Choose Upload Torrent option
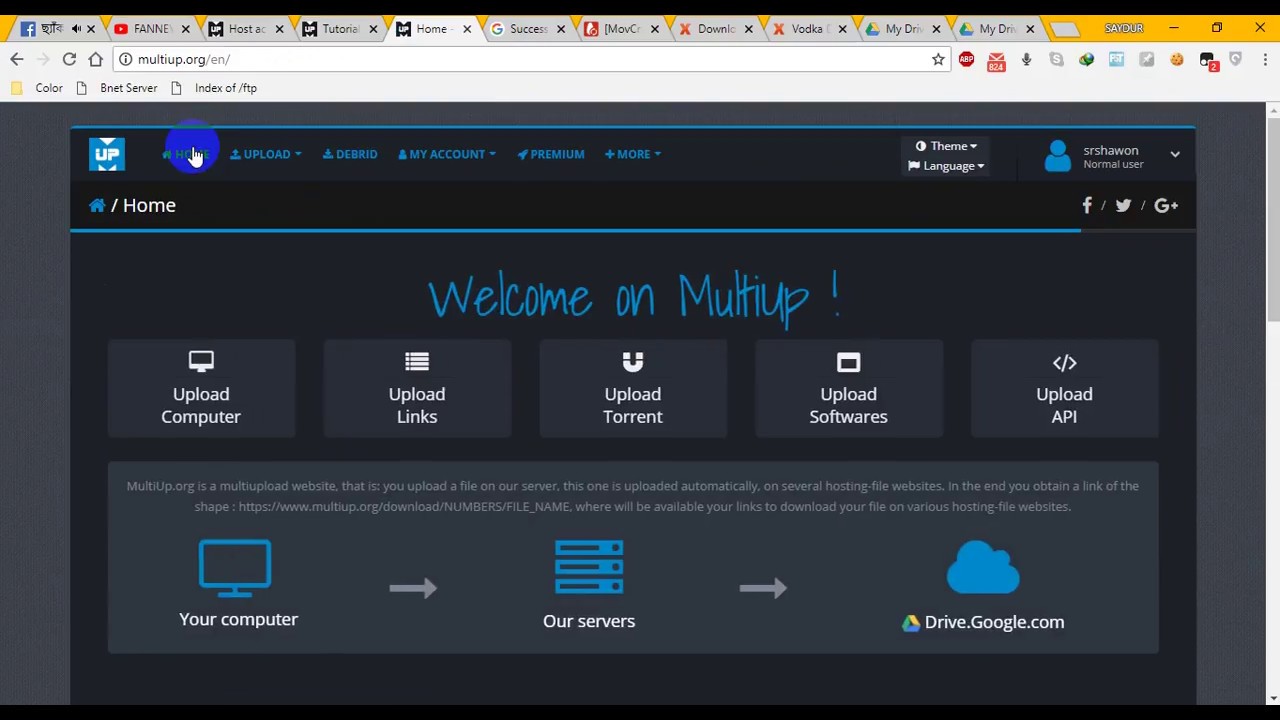Image resolution: width=1280 pixels, height=720 pixels. 633,389
